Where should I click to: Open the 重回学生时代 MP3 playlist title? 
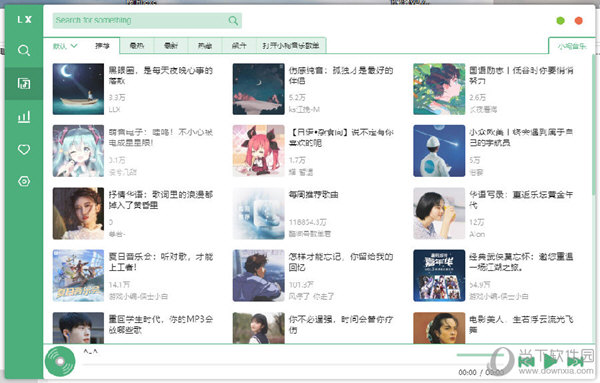pyautogui.click(x=161, y=324)
